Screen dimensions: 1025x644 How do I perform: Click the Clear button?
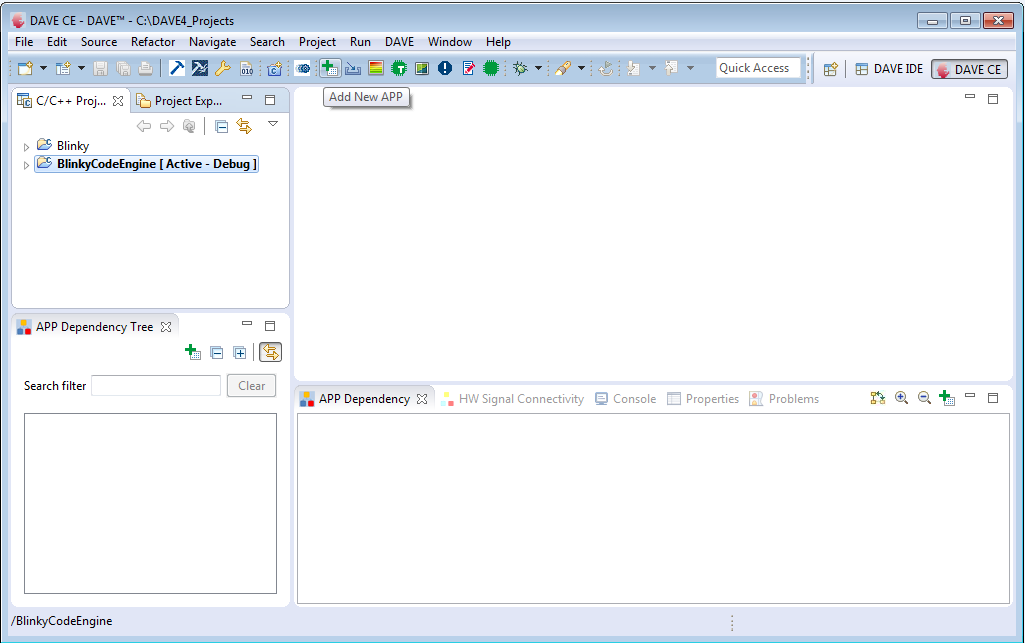pos(252,386)
